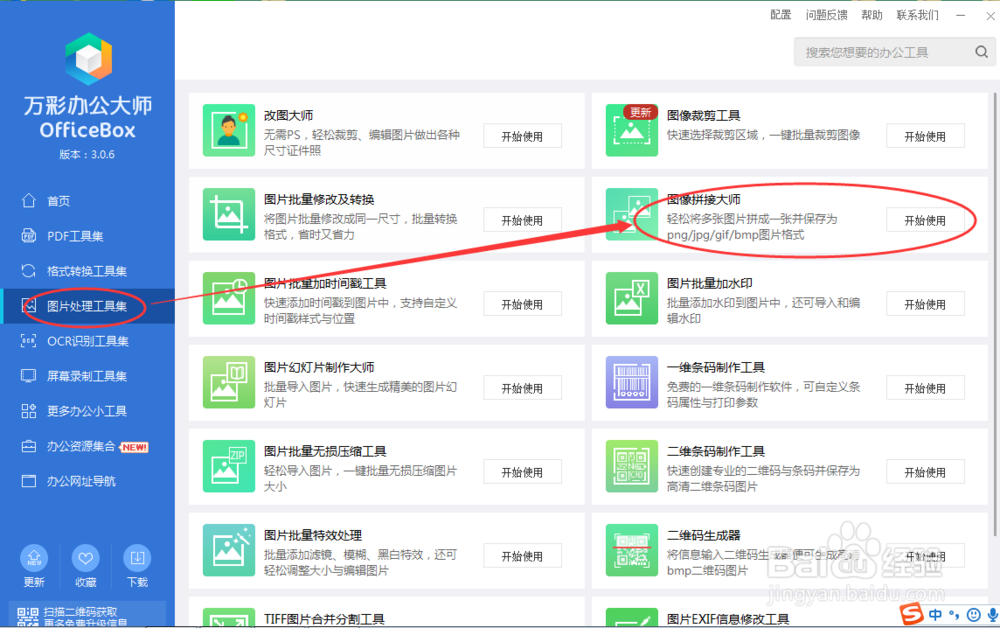Open PDF工具集 in sidebar

click(87, 236)
